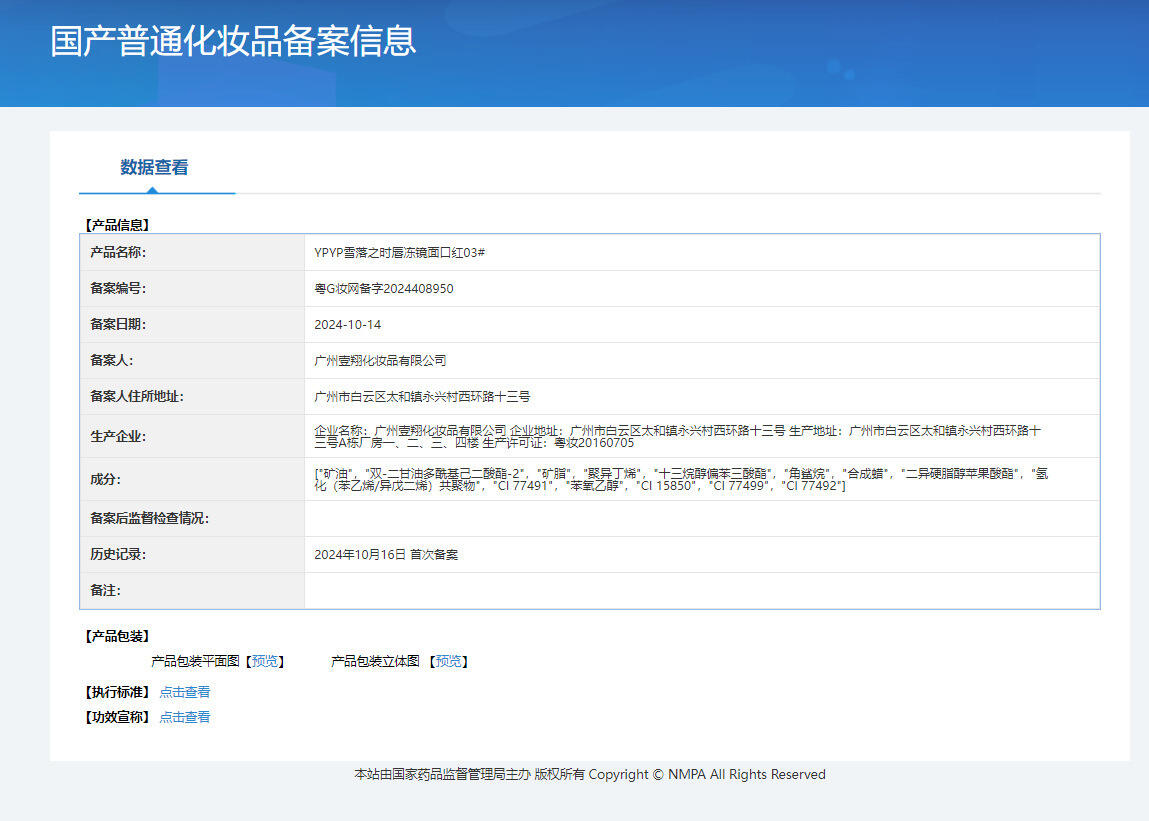The image size is (1149, 821).
Task: Open 功效宣称 点击查看 link
Action: [185, 717]
